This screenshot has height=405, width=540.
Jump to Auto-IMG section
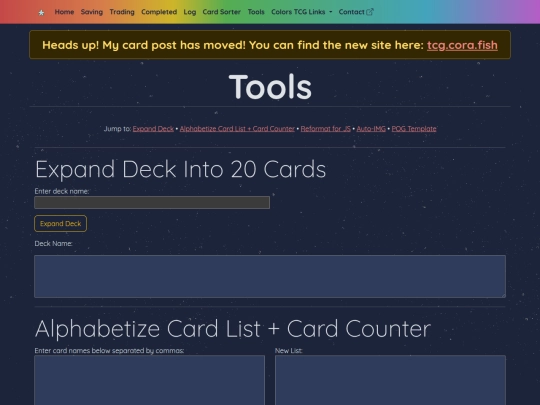(371, 129)
